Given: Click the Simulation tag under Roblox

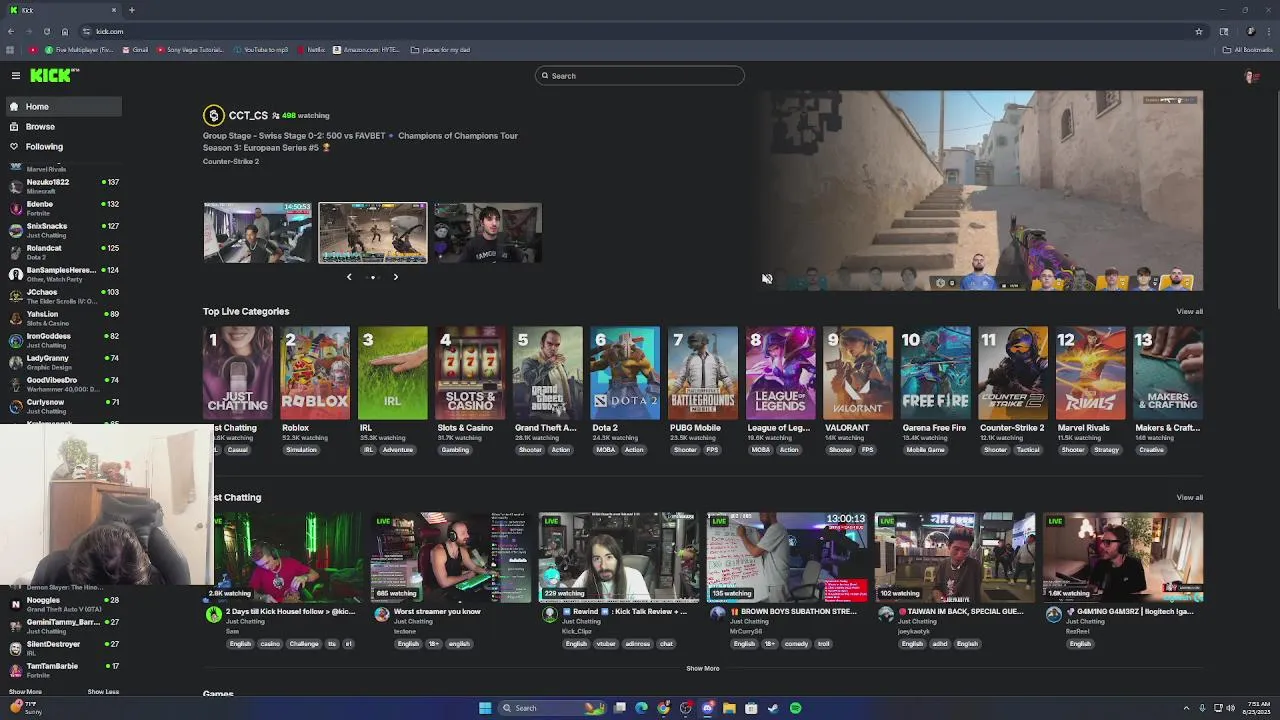Looking at the screenshot, I should tap(301, 450).
